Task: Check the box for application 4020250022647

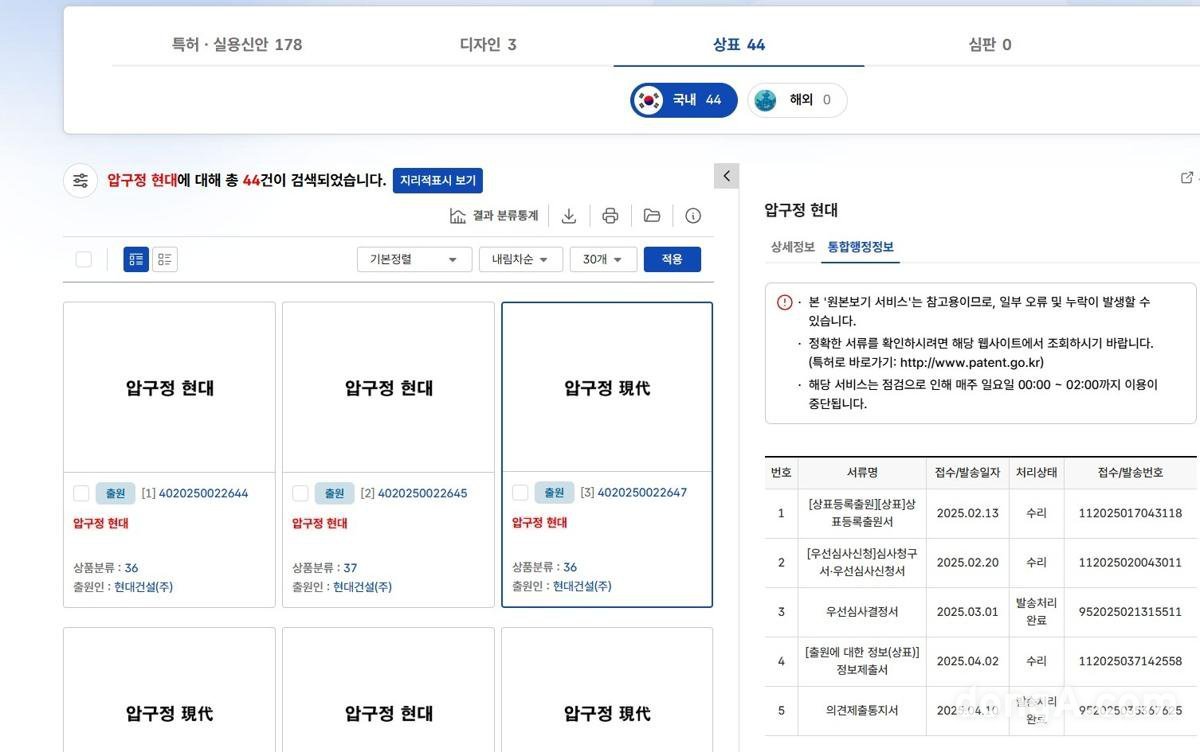Action: [x=520, y=493]
